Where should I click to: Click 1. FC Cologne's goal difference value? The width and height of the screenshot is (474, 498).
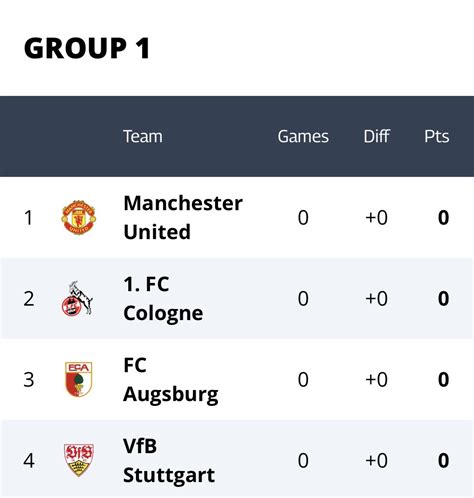click(x=377, y=299)
